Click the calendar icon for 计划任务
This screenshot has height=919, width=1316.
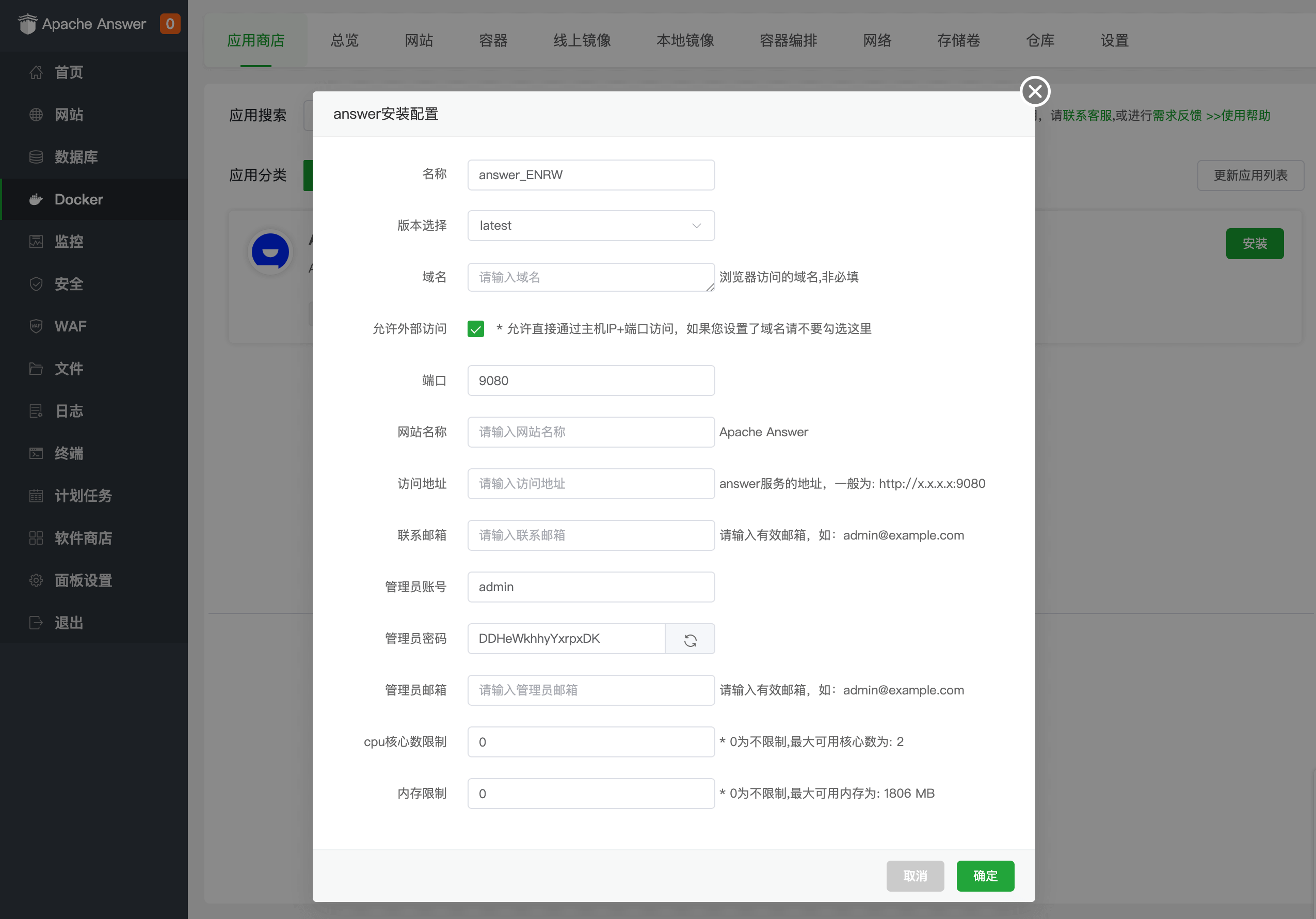(x=36, y=496)
